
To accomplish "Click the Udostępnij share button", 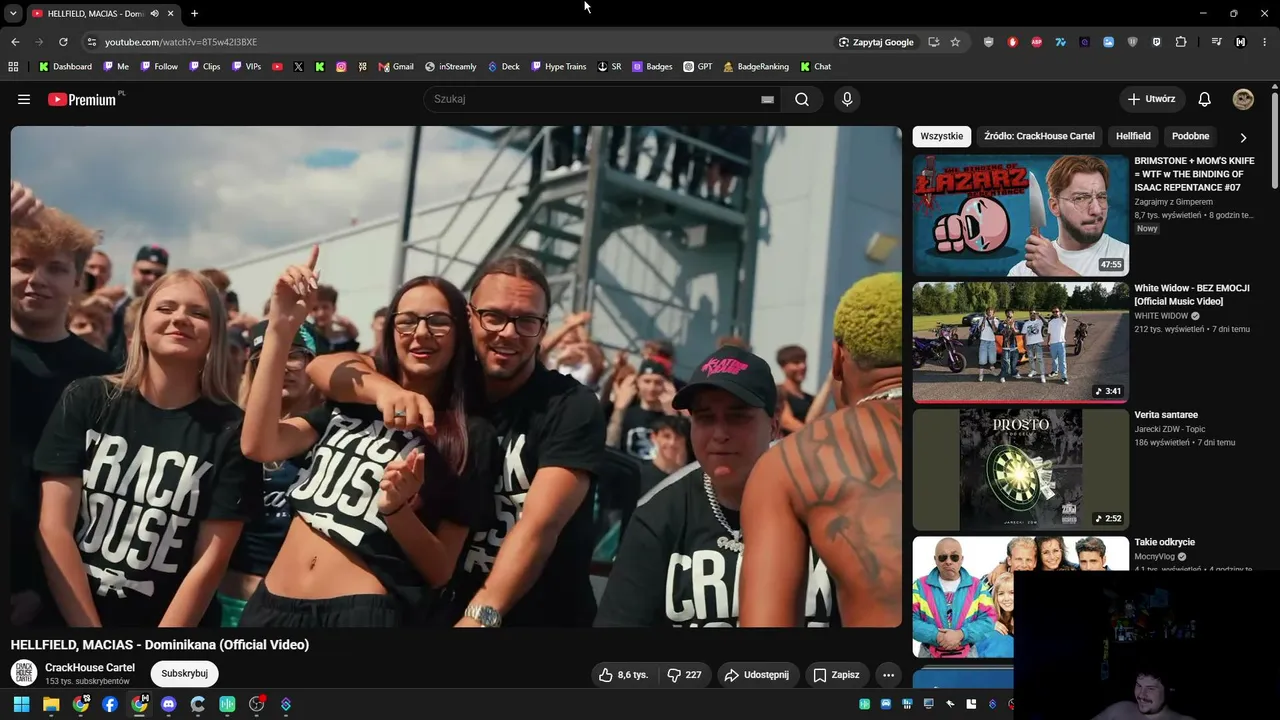I will (x=756, y=675).
